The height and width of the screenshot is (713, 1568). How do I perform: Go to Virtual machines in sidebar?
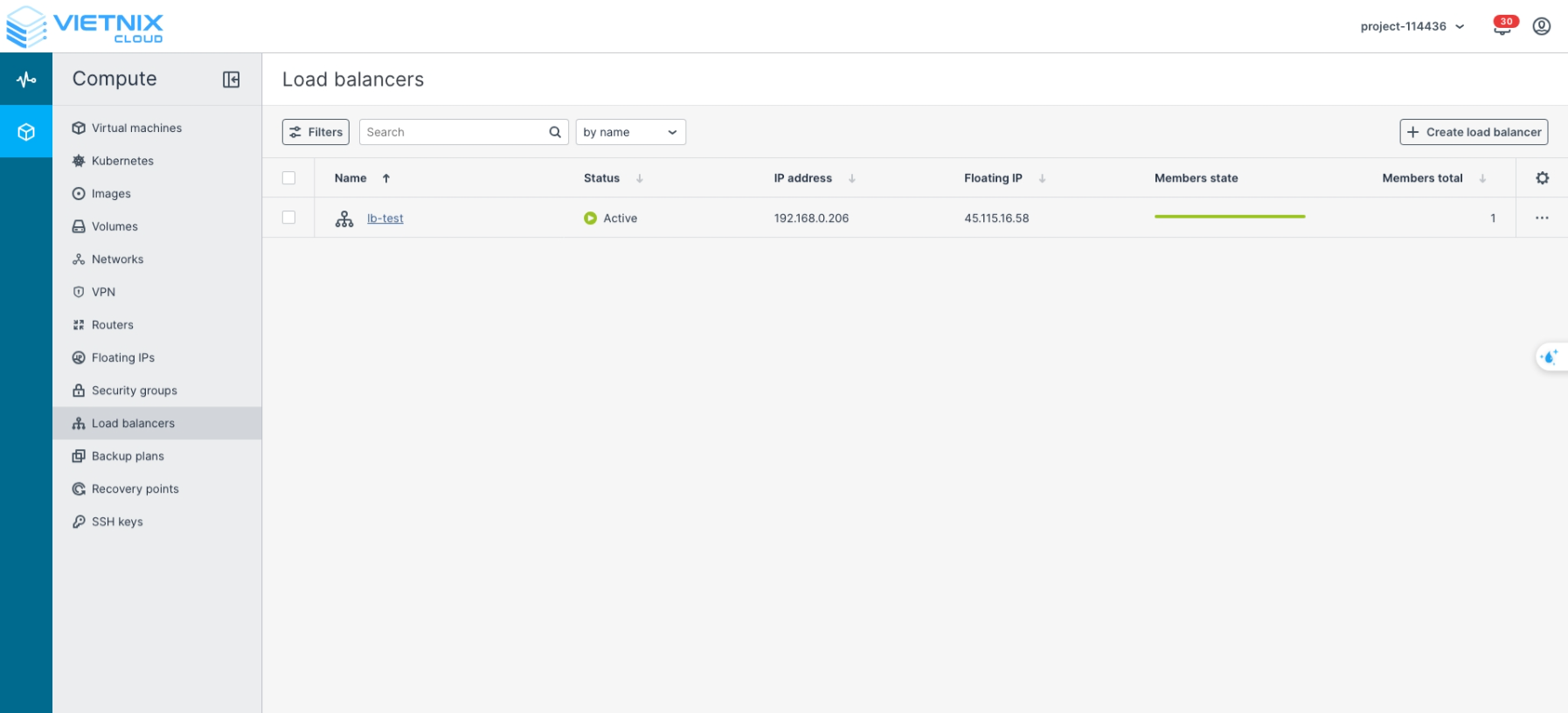point(136,128)
